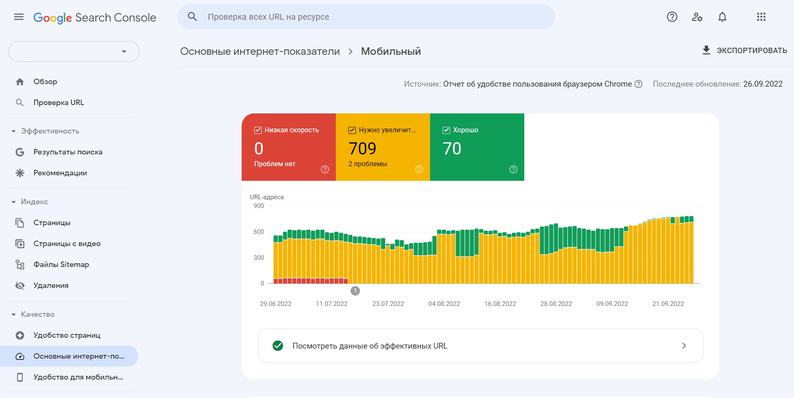The image size is (794, 398).
Task: Click the Результаты поиска Google icon
Action: [20, 152]
